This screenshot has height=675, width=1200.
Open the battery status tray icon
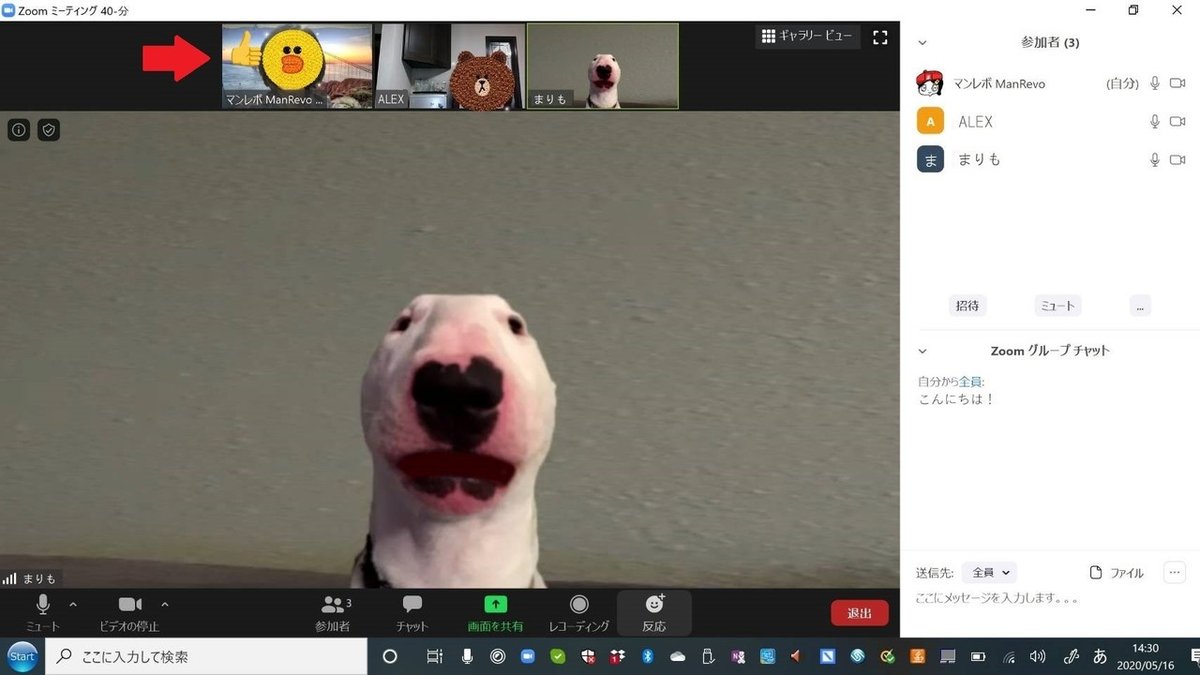(979, 657)
